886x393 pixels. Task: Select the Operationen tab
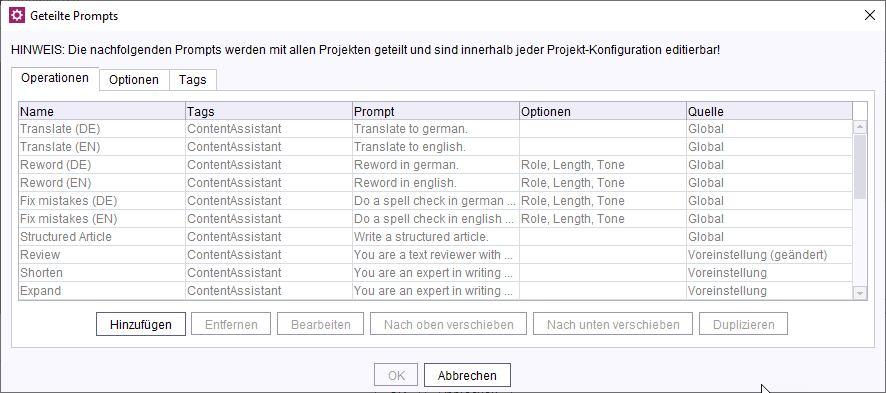pyautogui.click(x=55, y=78)
